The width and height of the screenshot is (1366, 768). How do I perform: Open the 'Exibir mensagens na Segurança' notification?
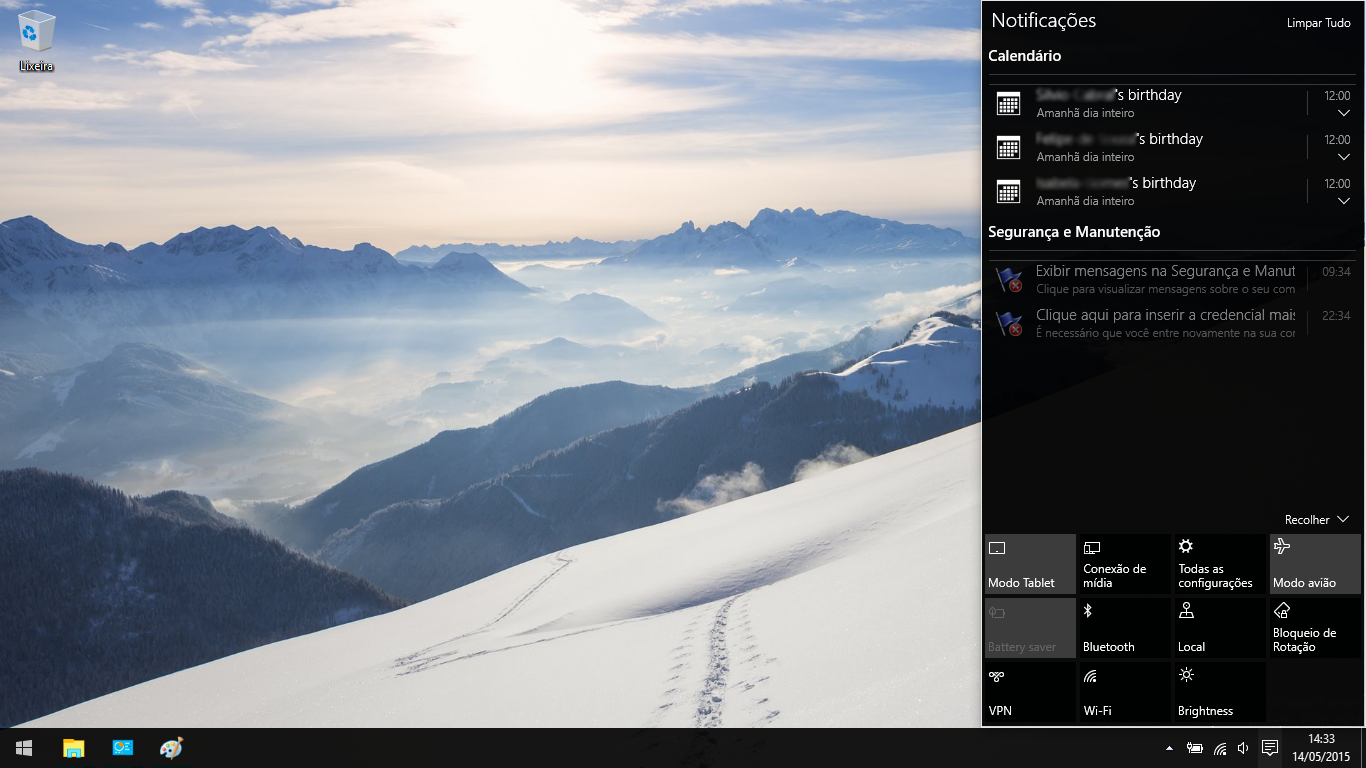click(1165, 279)
